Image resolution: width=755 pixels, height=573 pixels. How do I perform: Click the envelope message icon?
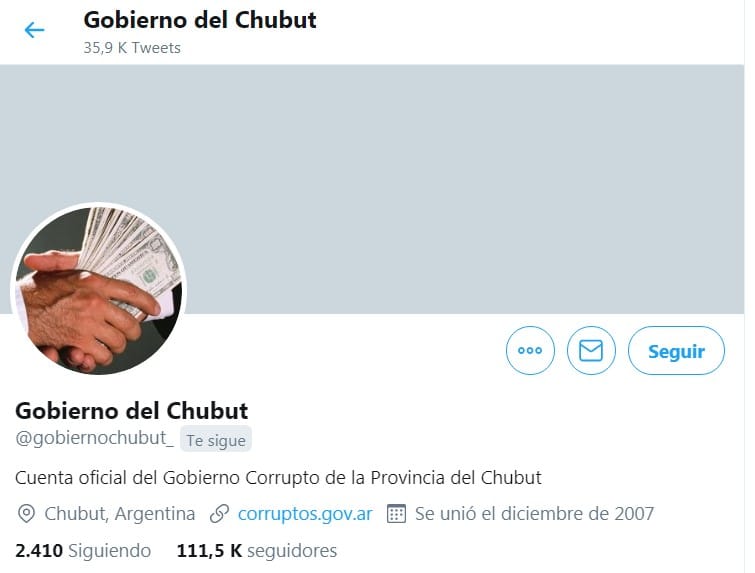coord(591,351)
